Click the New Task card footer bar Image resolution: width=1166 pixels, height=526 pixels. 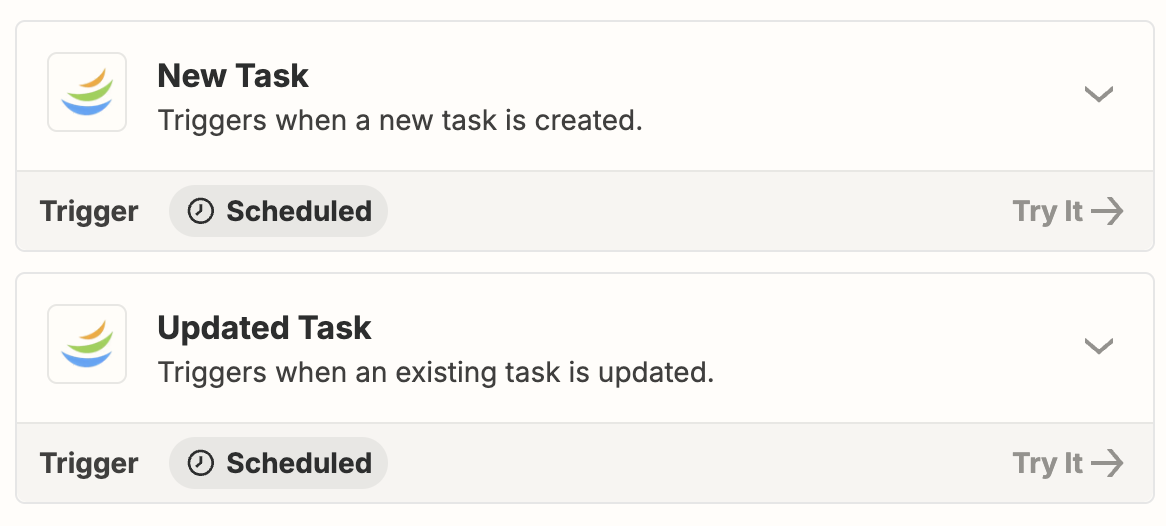[584, 211]
